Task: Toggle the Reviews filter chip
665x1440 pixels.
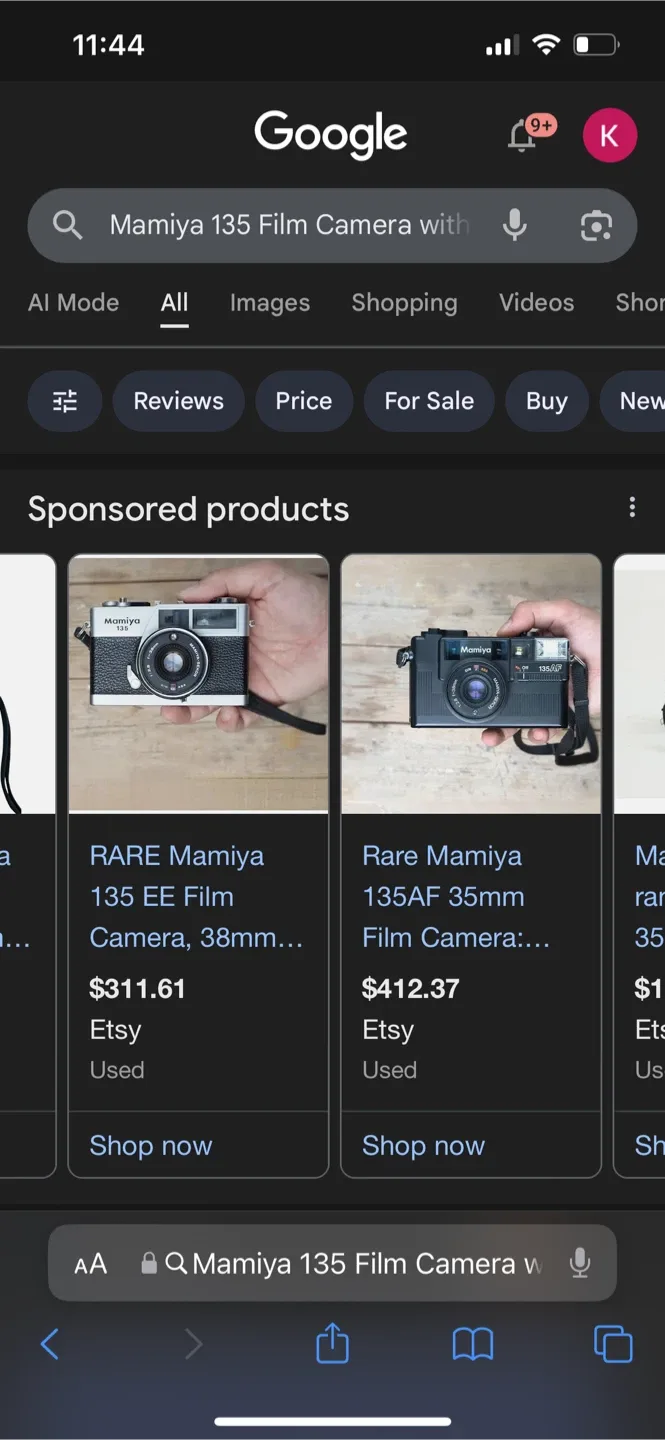Action: pyautogui.click(x=178, y=400)
